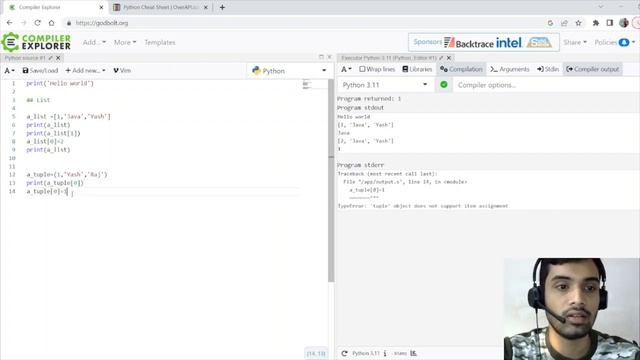Open the Templates menu item

[160, 42]
